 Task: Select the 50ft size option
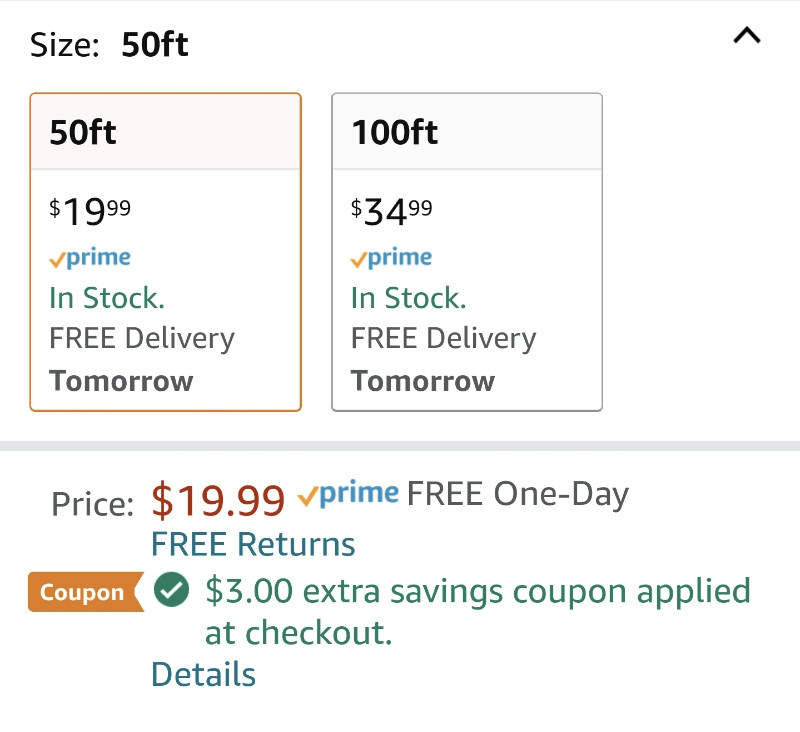pyautogui.click(x=166, y=252)
